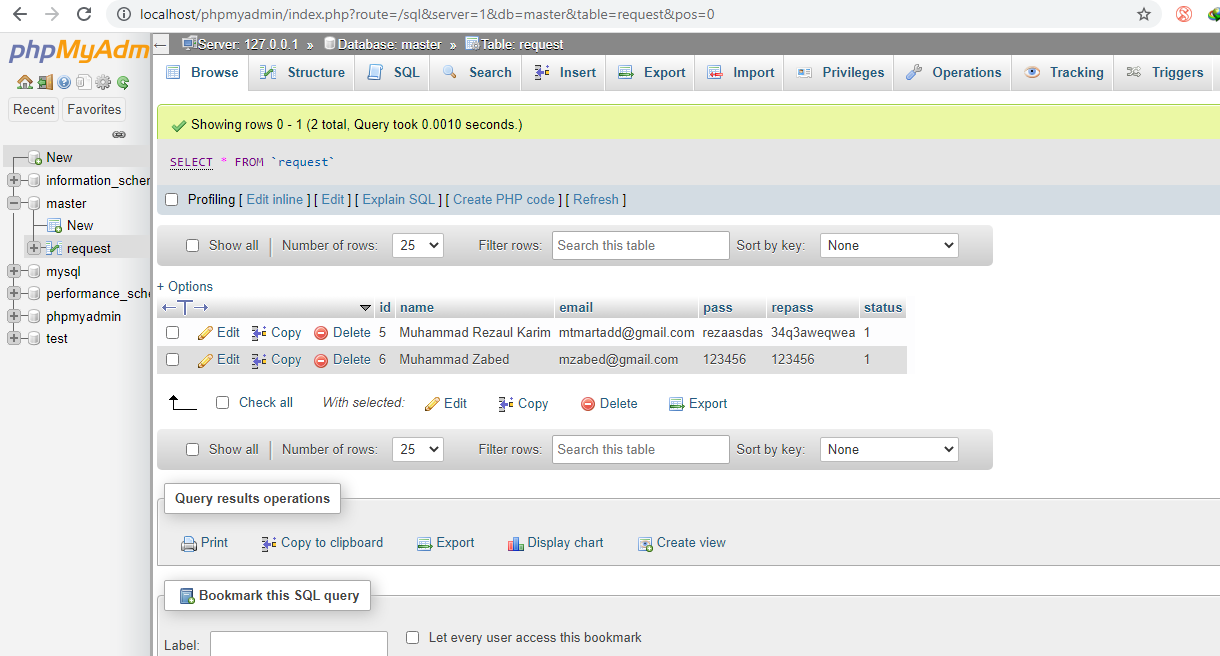The width and height of the screenshot is (1220, 656).
Task: Tick lower Show all checkbox
Action: pos(193,450)
